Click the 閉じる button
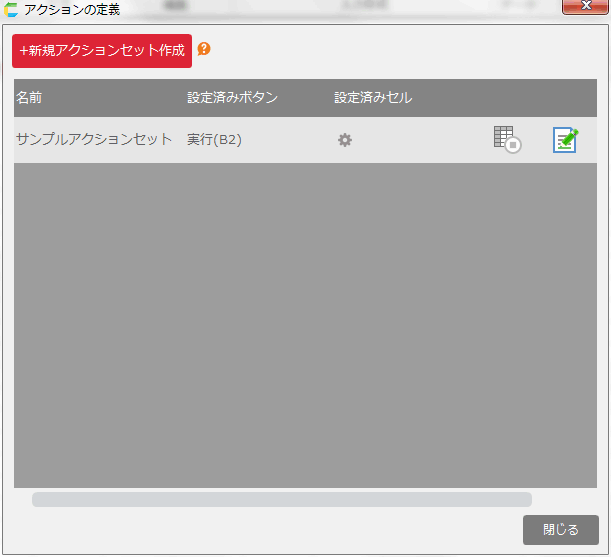Screen dimensions: 611x557 tap(561, 530)
